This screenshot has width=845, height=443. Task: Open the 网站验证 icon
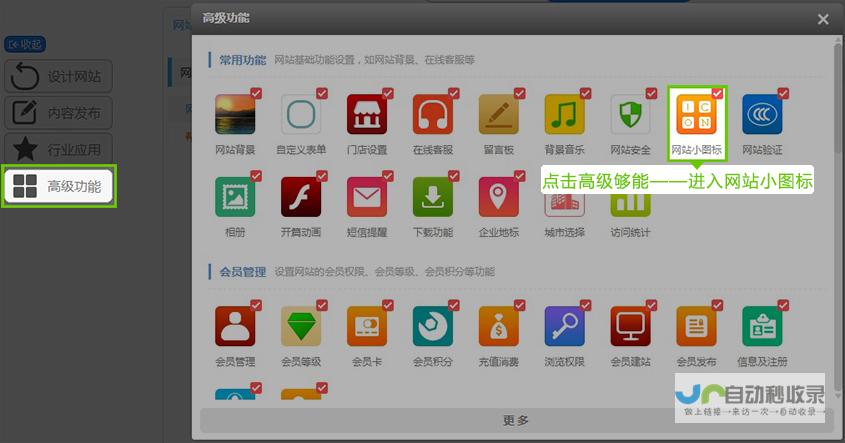762,114
